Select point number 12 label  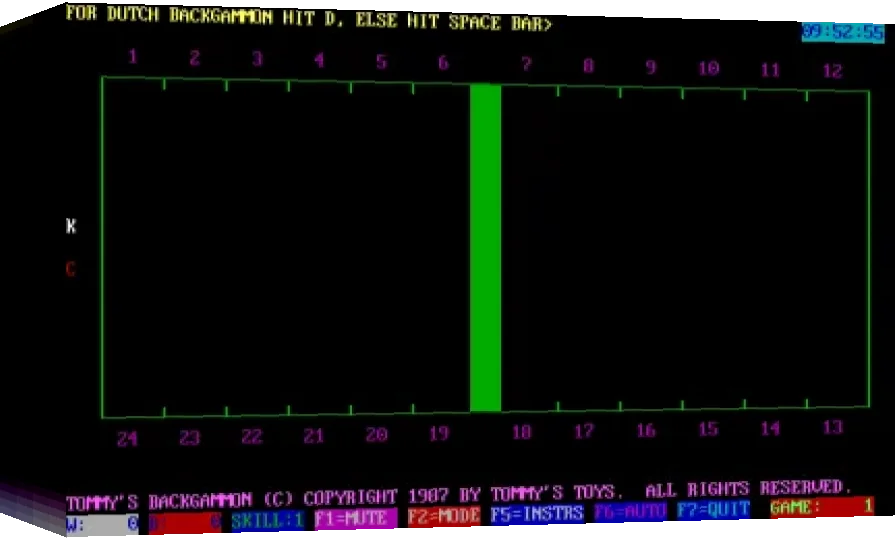(832, 71)
